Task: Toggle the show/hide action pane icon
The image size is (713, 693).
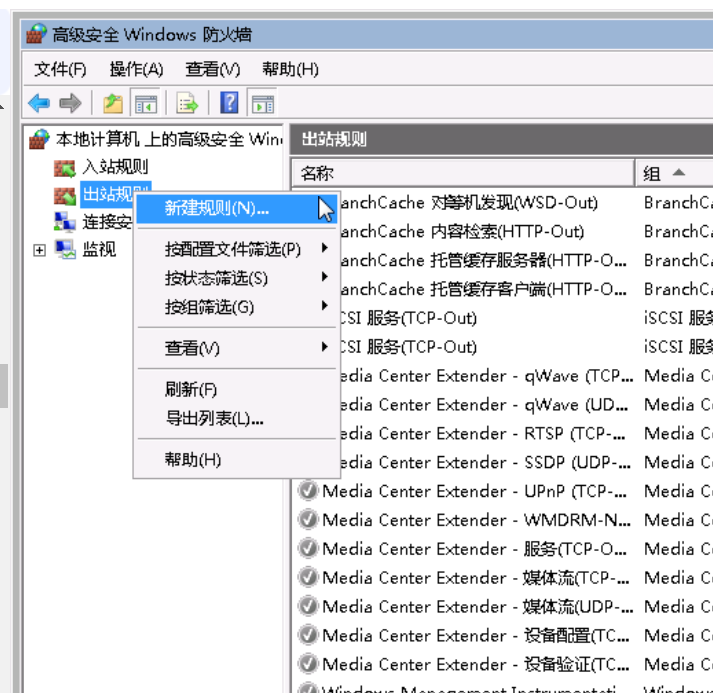Action: (x=262, y=103)
